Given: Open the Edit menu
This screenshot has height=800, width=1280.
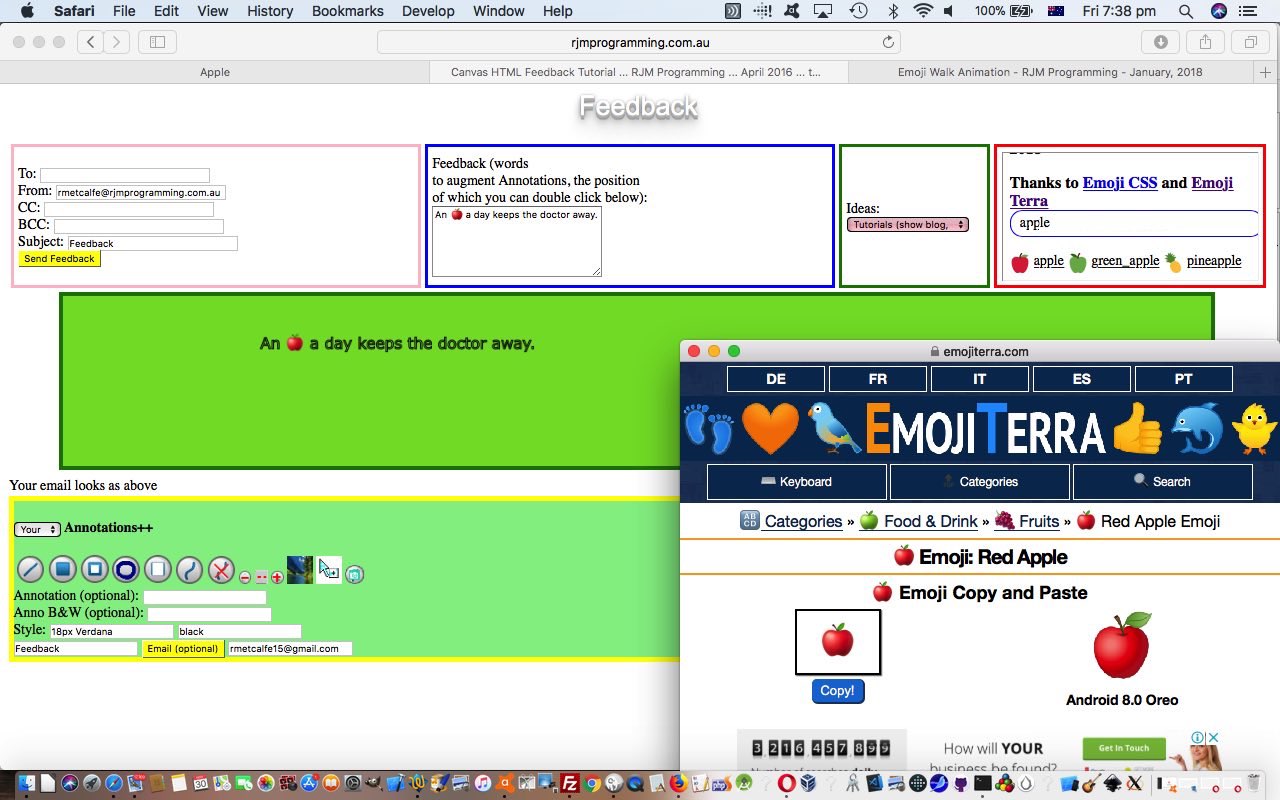Looking at the screenshot, I should pos(166,11).
